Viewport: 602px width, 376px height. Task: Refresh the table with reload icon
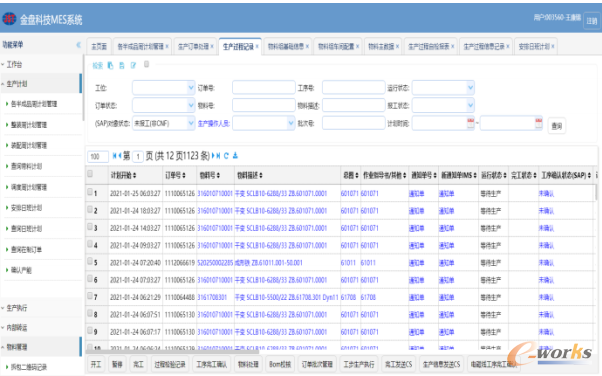pos(226,156)
